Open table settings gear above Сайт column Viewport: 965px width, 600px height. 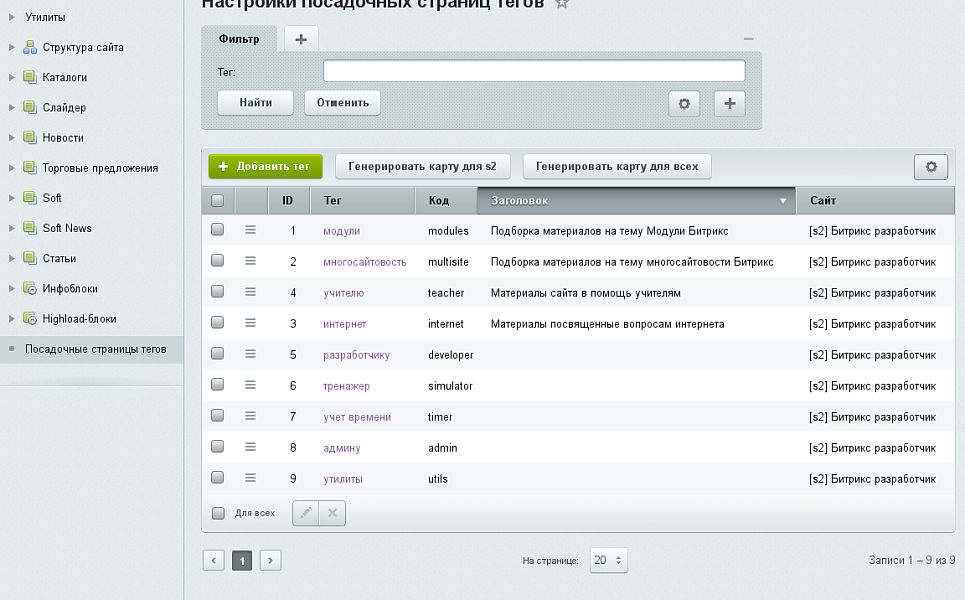point(930,167)
